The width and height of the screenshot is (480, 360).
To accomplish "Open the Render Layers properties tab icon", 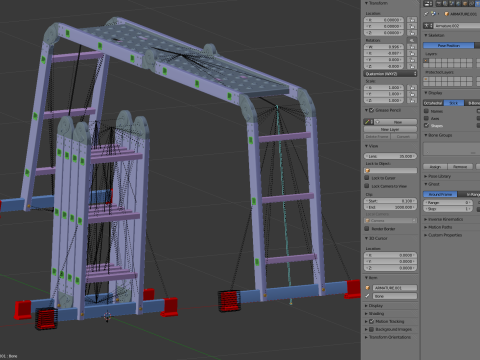I will (x=446, y=4).
